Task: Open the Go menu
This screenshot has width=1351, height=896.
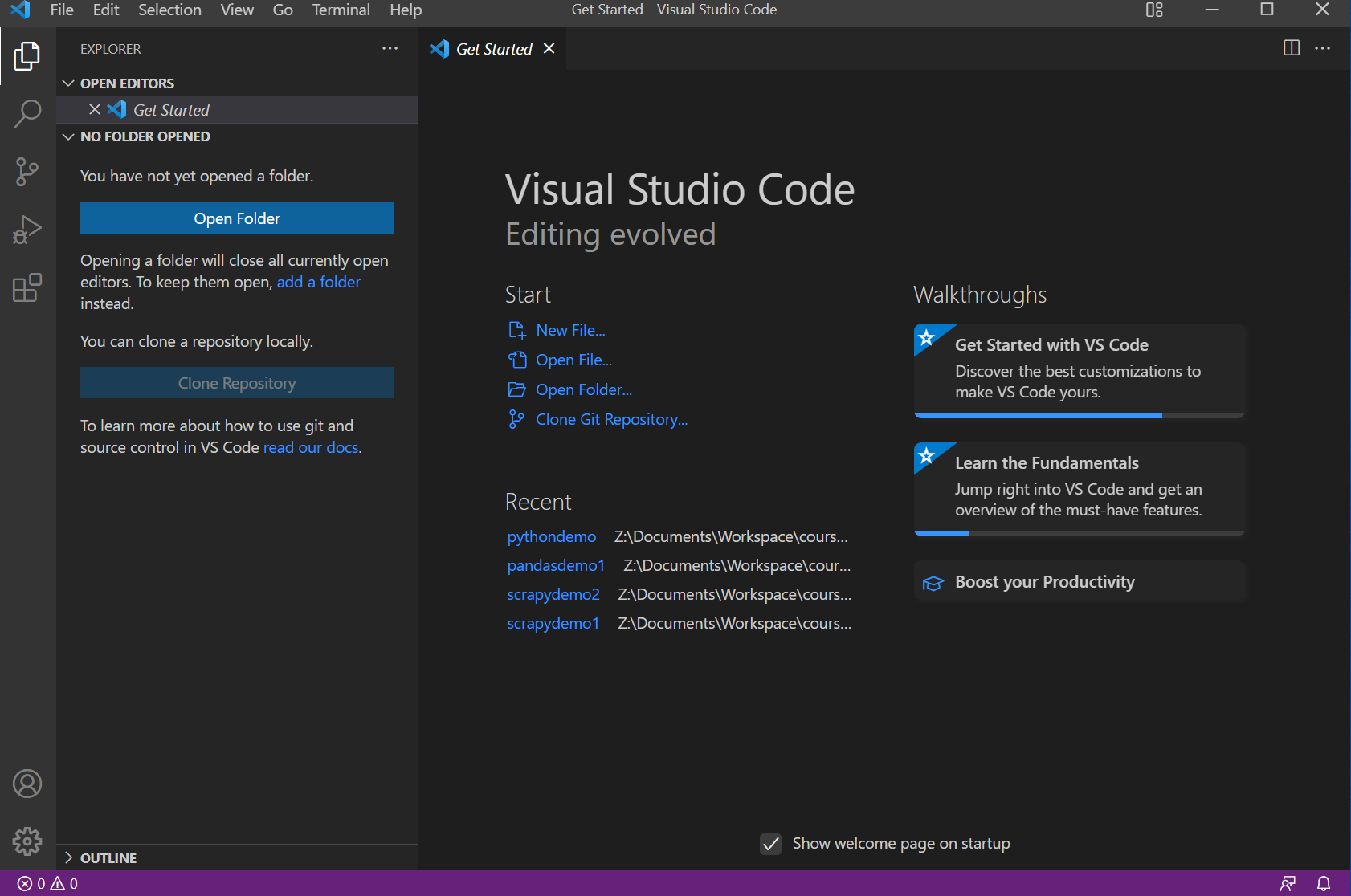Action: [x=283, y=10]
